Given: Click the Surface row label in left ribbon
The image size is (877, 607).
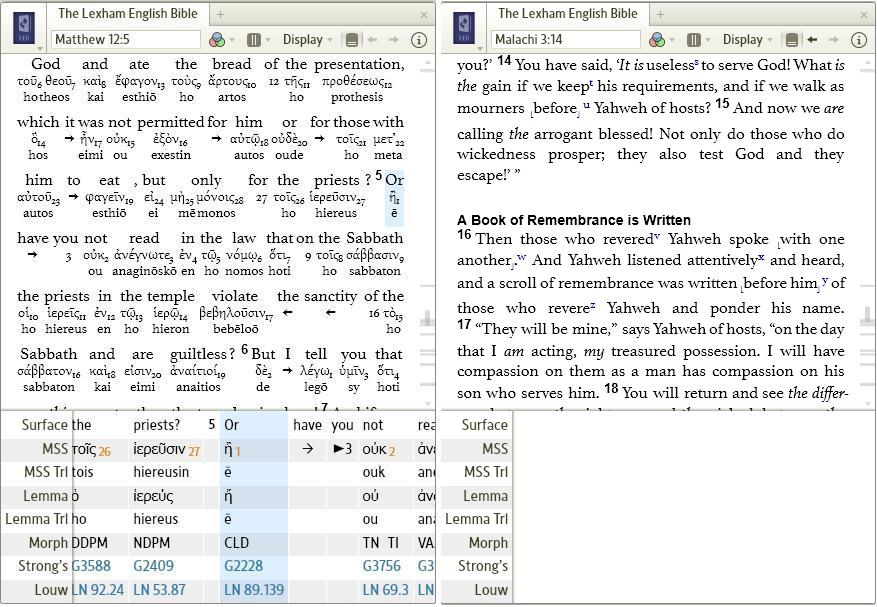Looking at the screenshot, I should (x=44, y=425).
